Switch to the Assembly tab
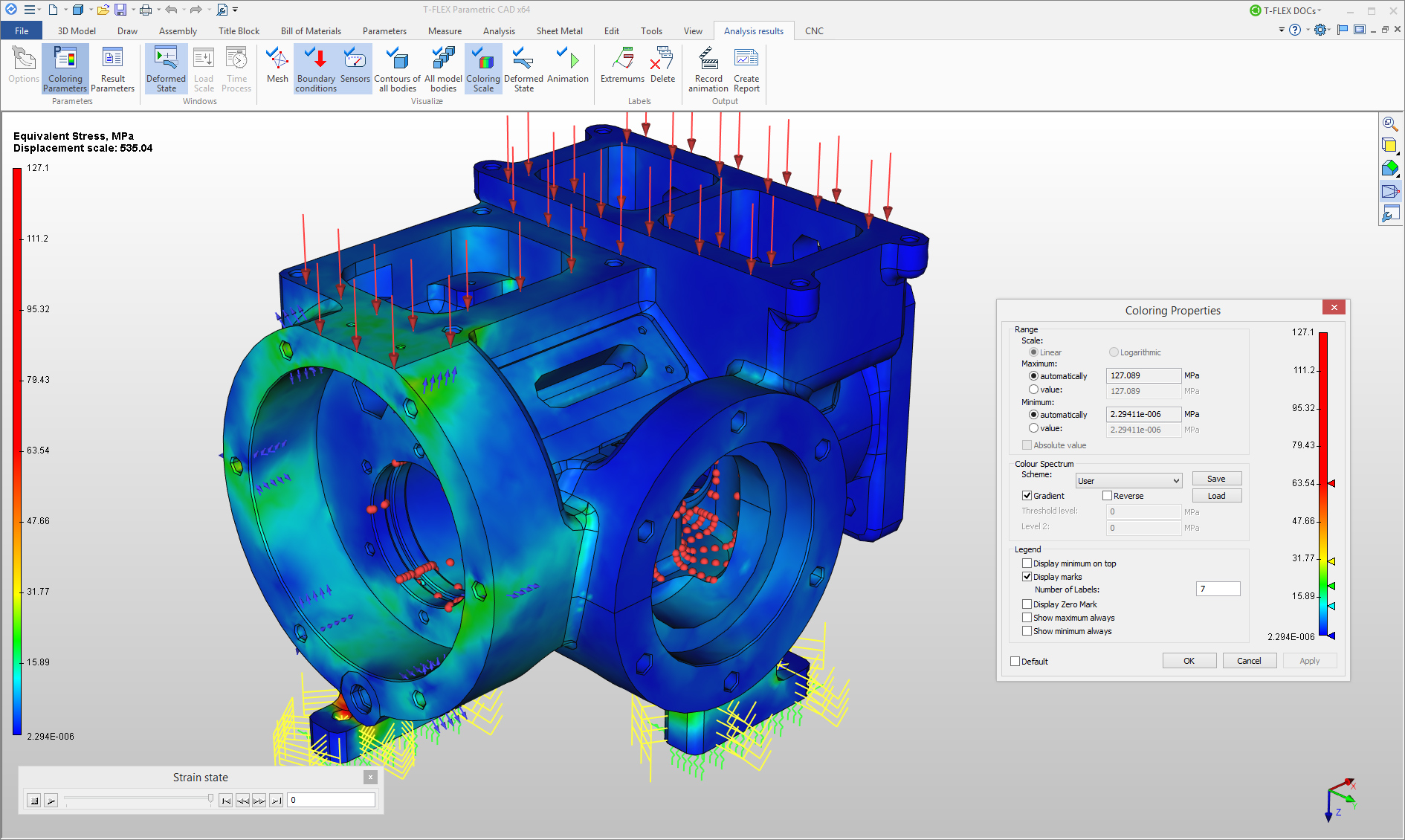Image resolution: width=1405 pixels, height=840 pixels. [x=178, y=30]
